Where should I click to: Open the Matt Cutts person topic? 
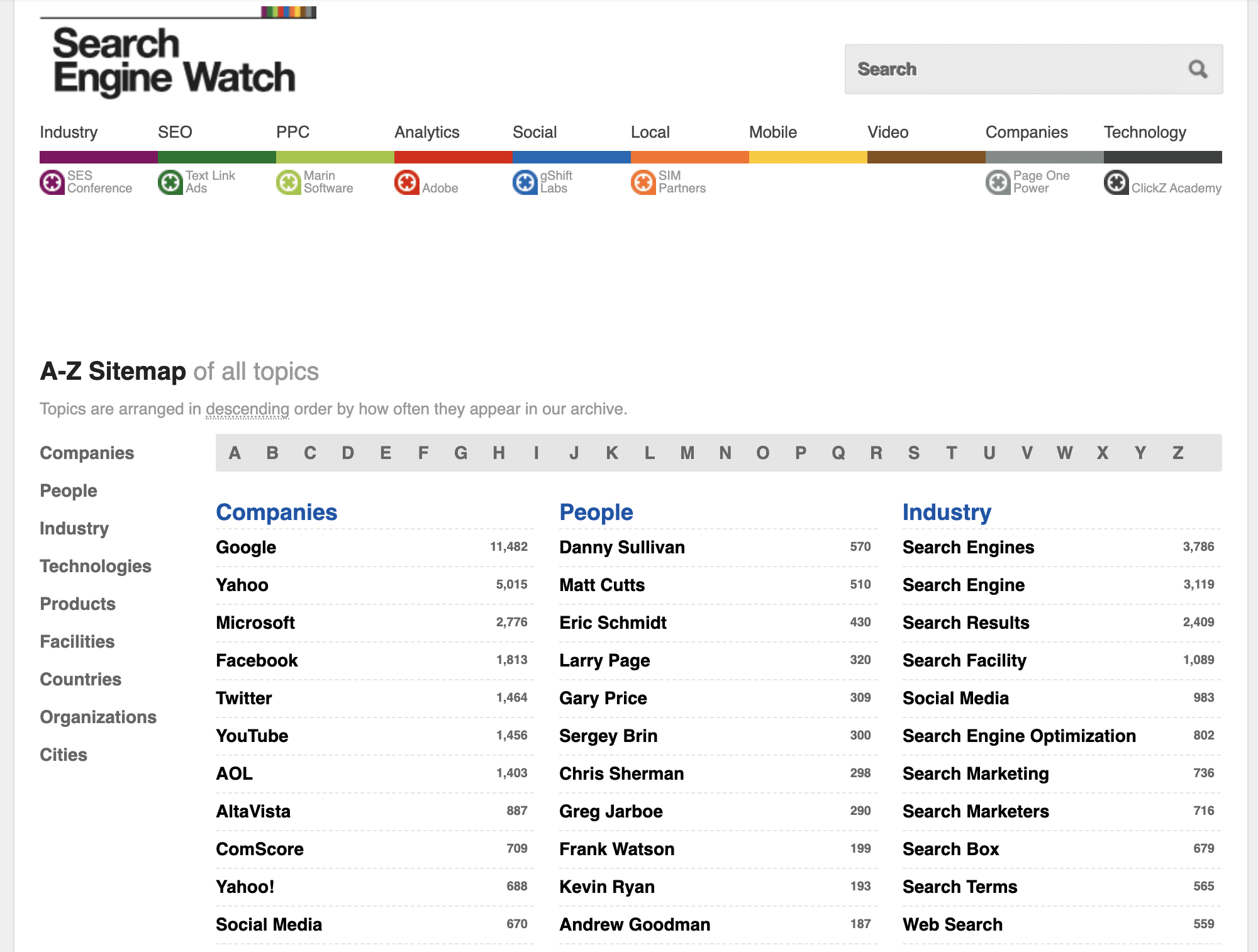point(602,585)
